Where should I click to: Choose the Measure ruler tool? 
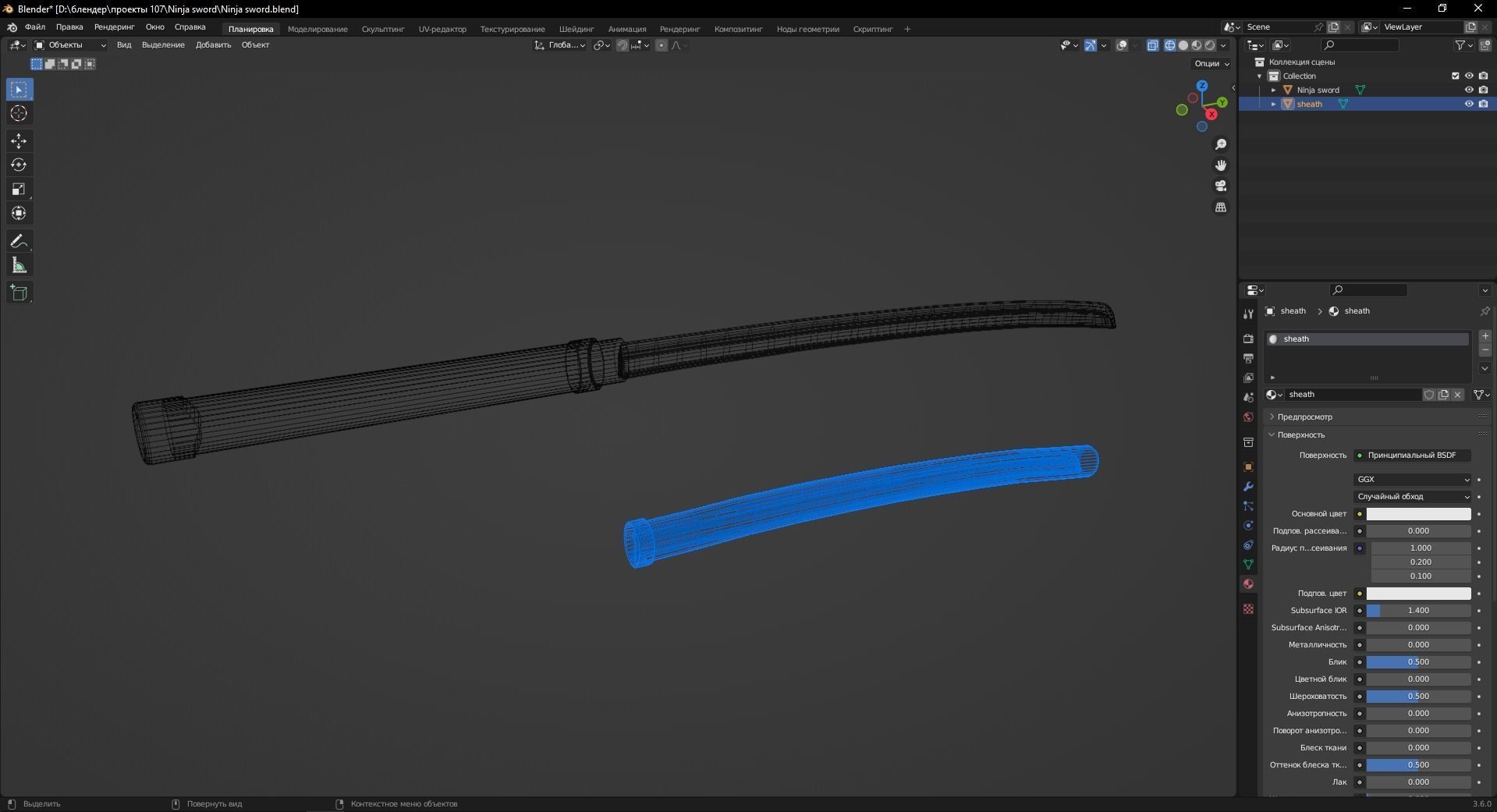pos(19,266)
